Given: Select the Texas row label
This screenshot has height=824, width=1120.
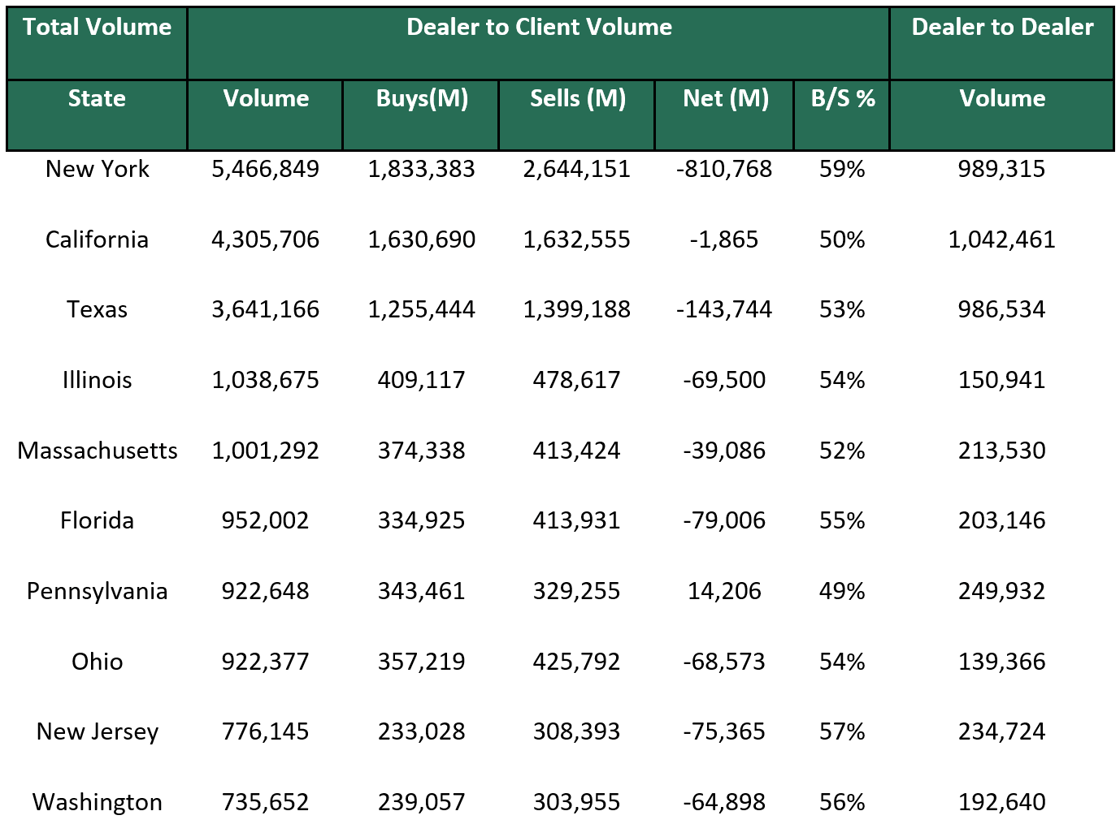Looking at the screenshot, I should pos(96,309).
